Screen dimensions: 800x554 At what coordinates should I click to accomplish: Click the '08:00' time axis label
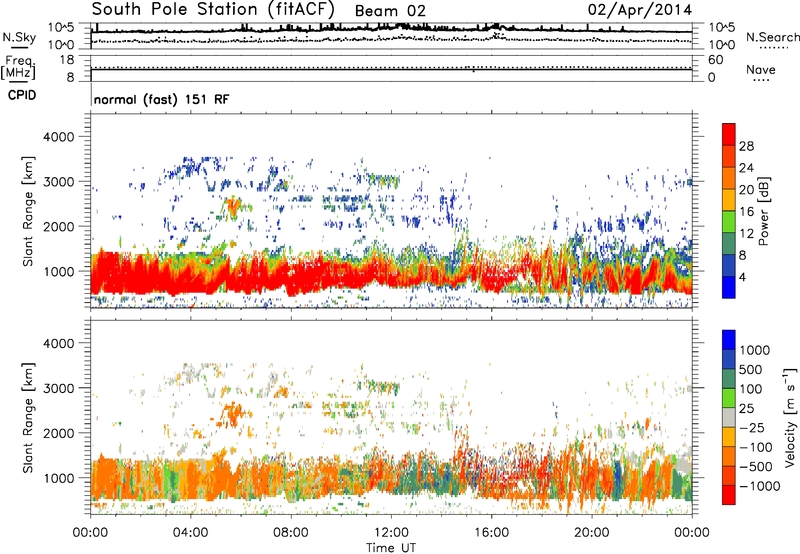coord(291,533)
